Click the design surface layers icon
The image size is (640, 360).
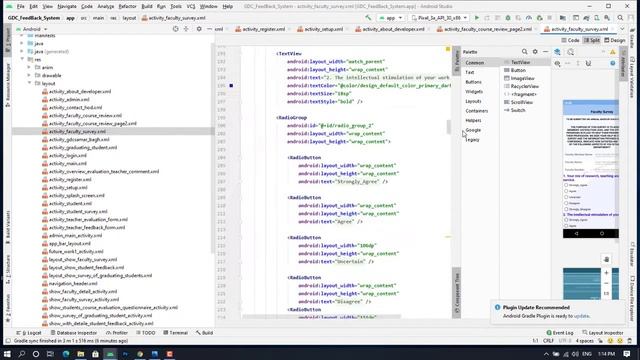[557, 52]
